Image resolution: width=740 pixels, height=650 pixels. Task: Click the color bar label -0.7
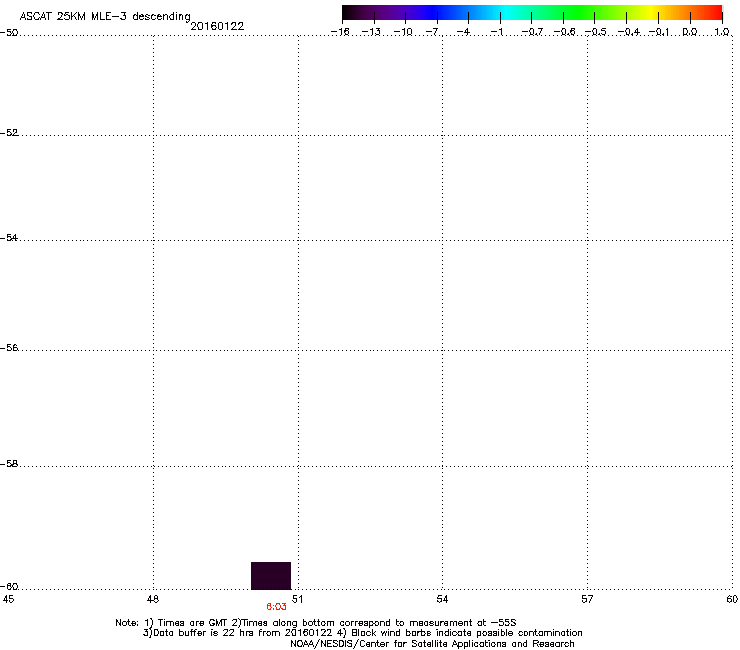click(x=532, y=32)
